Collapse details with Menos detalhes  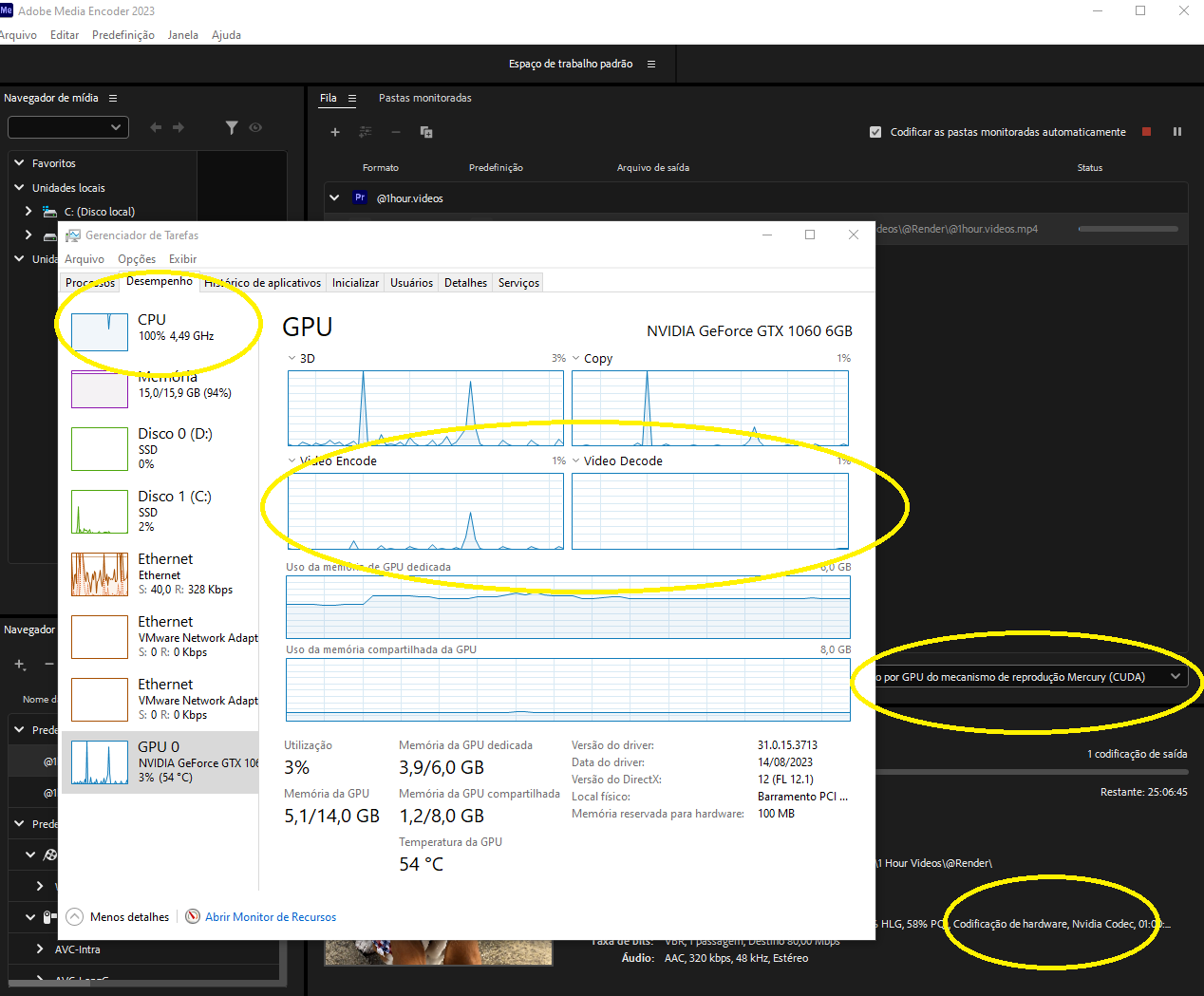coord(117,916)
